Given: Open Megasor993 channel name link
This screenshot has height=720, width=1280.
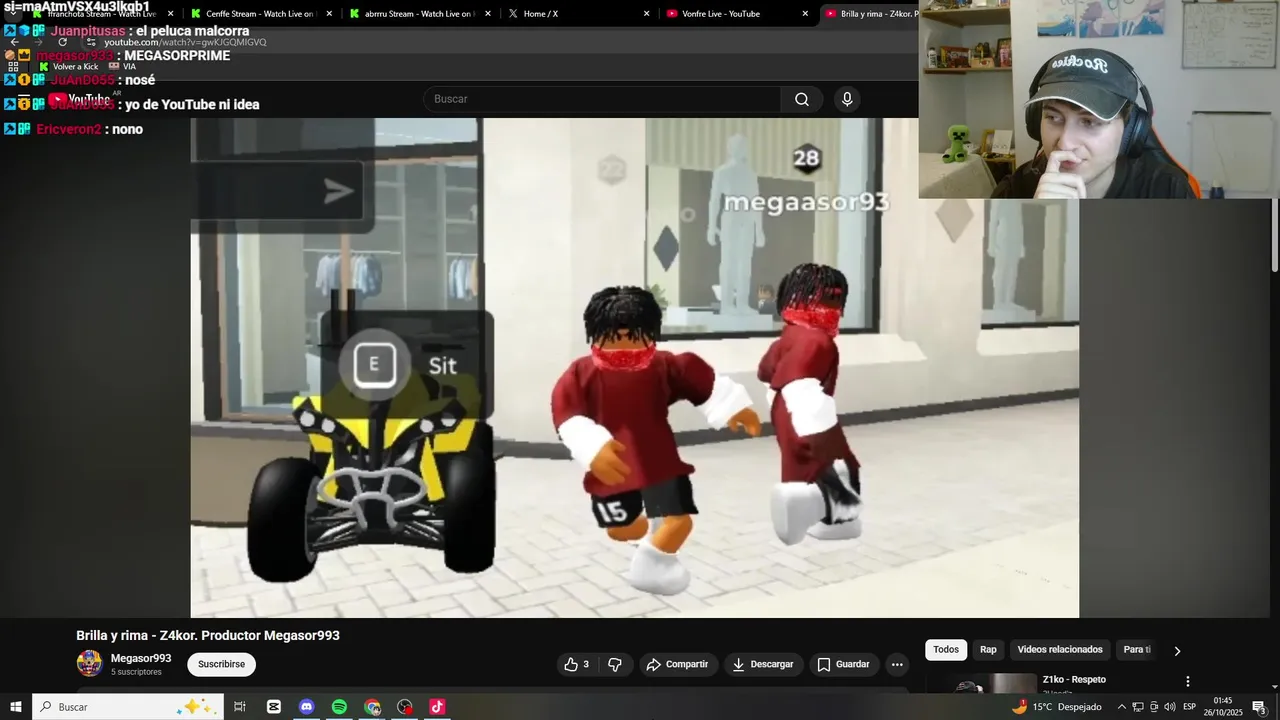Looking at the screenshot, I should (141, 658).
